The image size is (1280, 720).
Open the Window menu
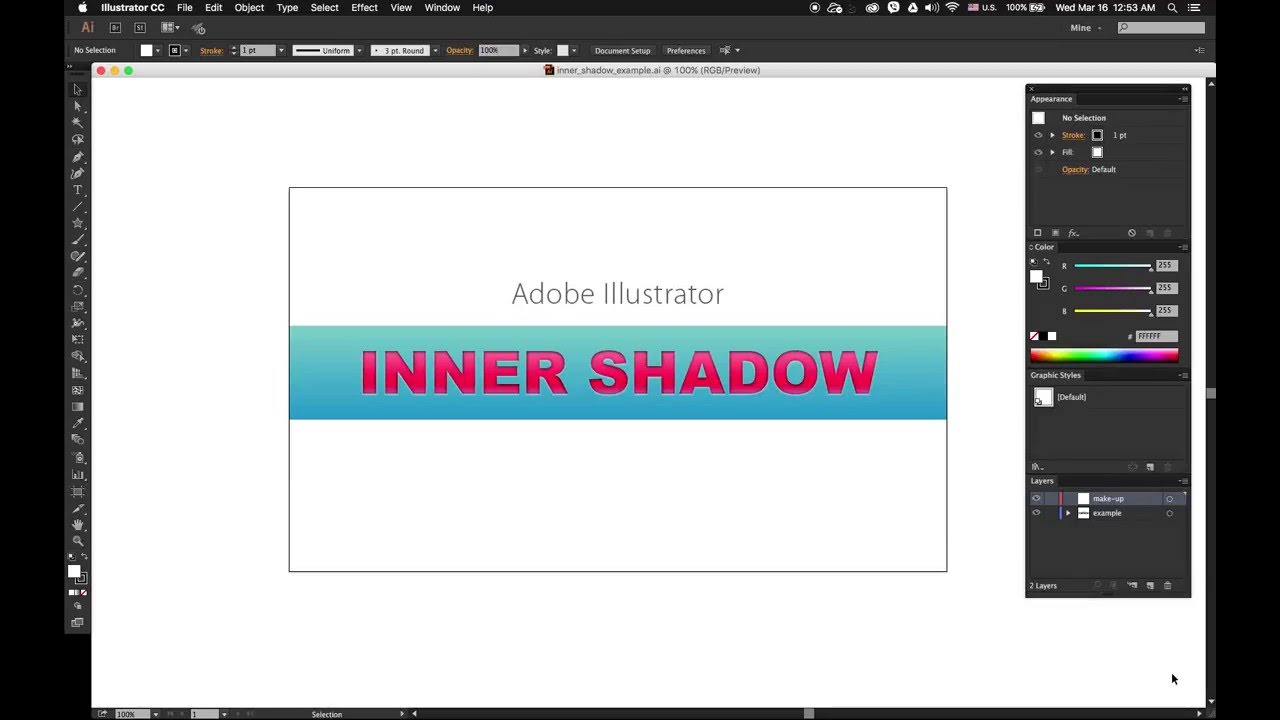click(x=442, y=7)
